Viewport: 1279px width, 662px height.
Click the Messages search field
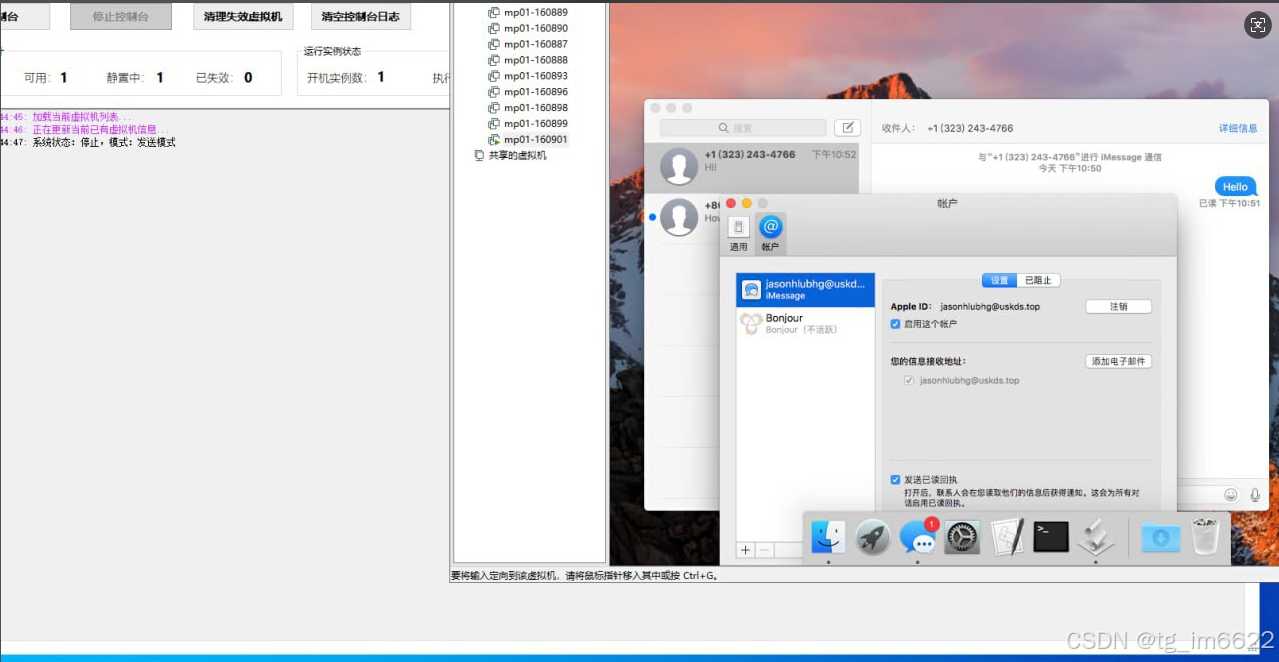tap(743, 128)
